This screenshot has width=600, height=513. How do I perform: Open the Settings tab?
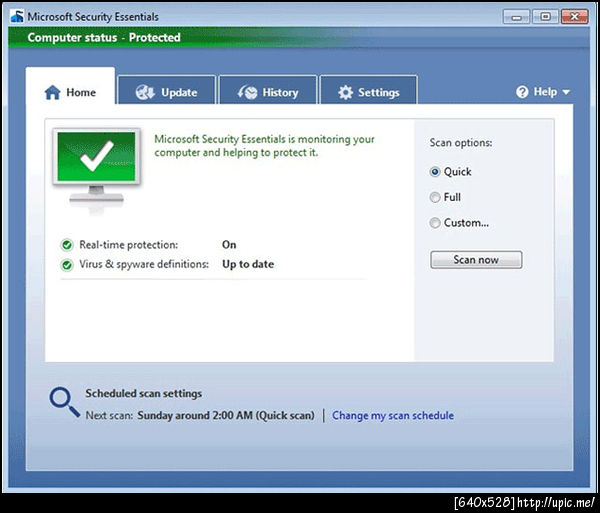(x=368, y=90)
